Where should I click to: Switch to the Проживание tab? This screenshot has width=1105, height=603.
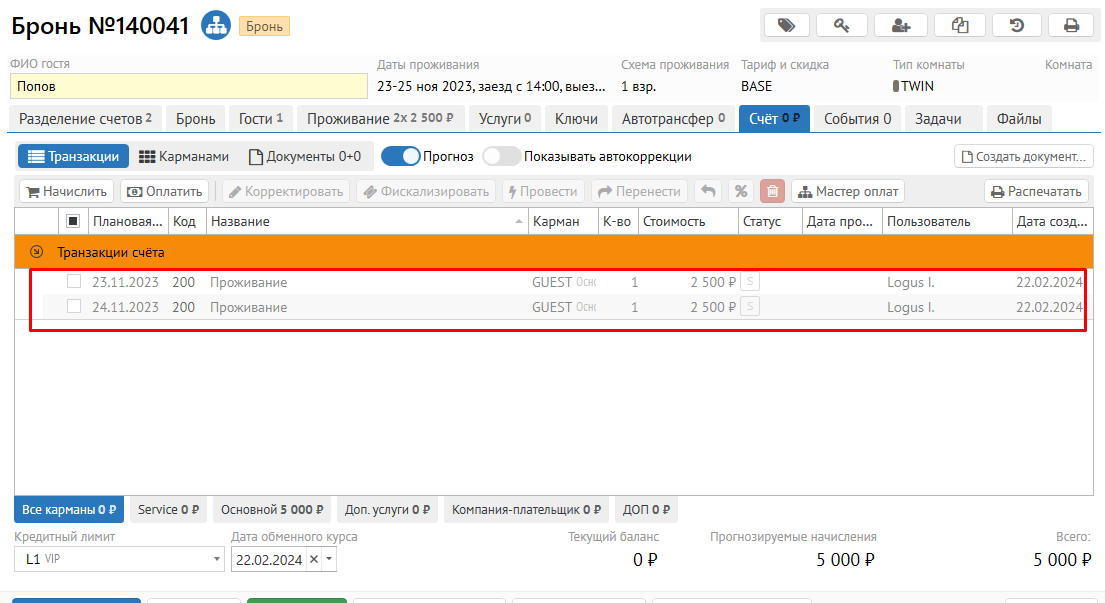tap(379, 119)
